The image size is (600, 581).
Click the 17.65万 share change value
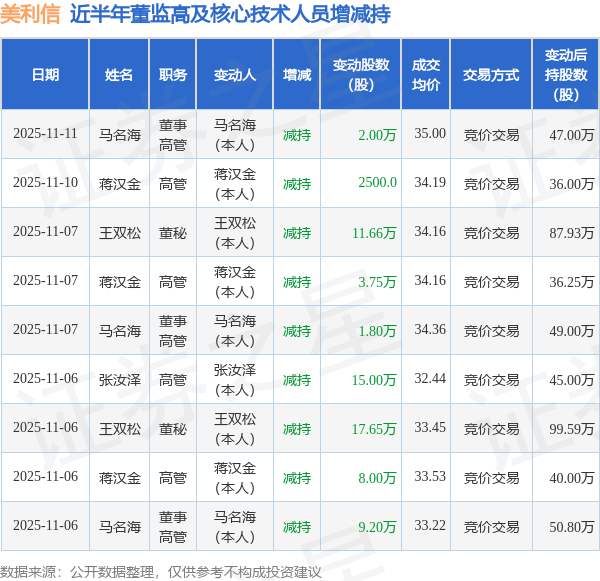point(374,429)
